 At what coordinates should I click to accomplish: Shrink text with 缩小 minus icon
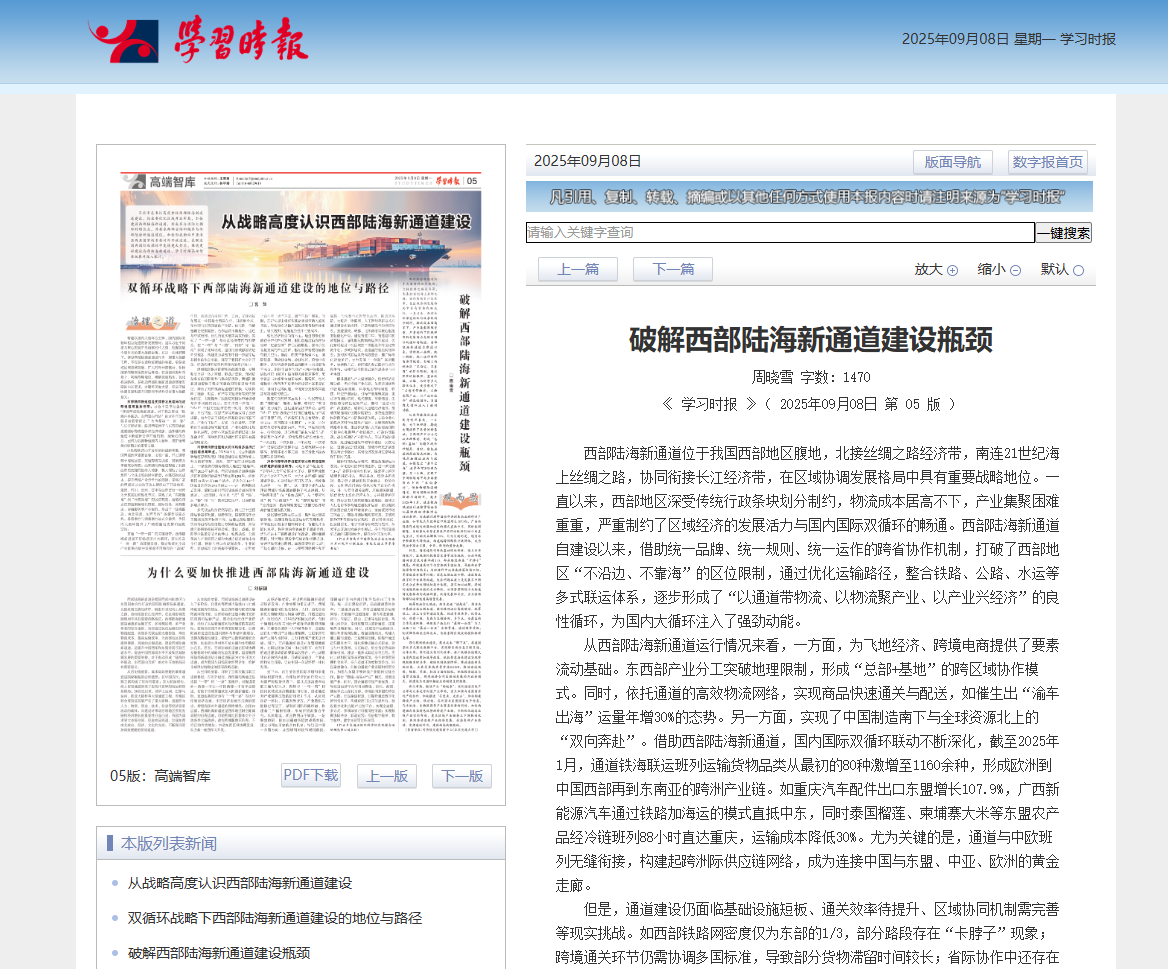[x=1015, y=270]
